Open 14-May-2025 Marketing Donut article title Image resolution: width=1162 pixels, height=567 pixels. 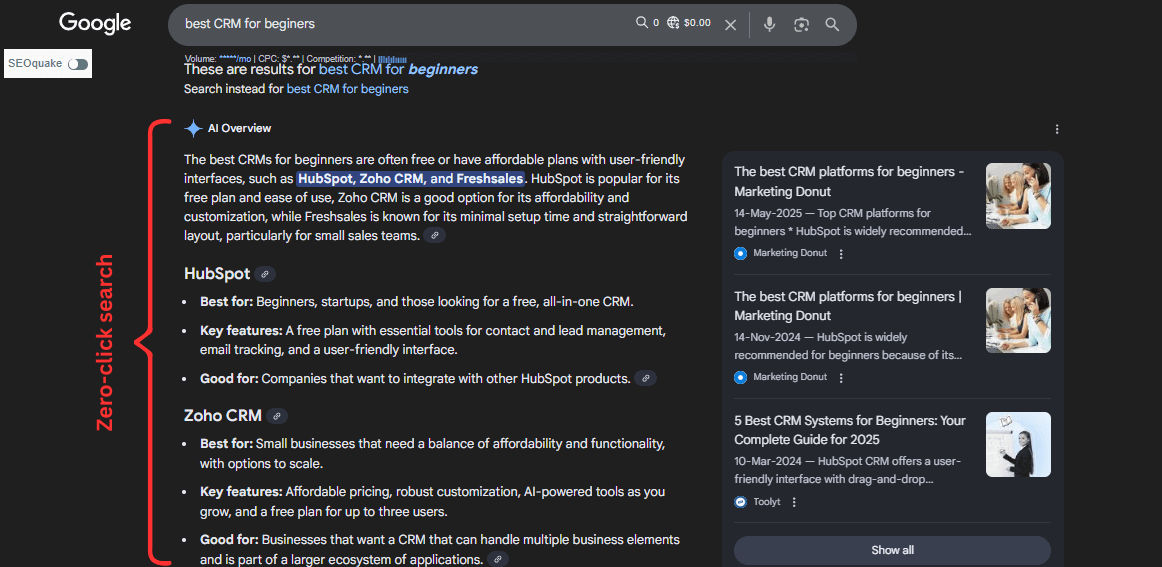point(849,182)
